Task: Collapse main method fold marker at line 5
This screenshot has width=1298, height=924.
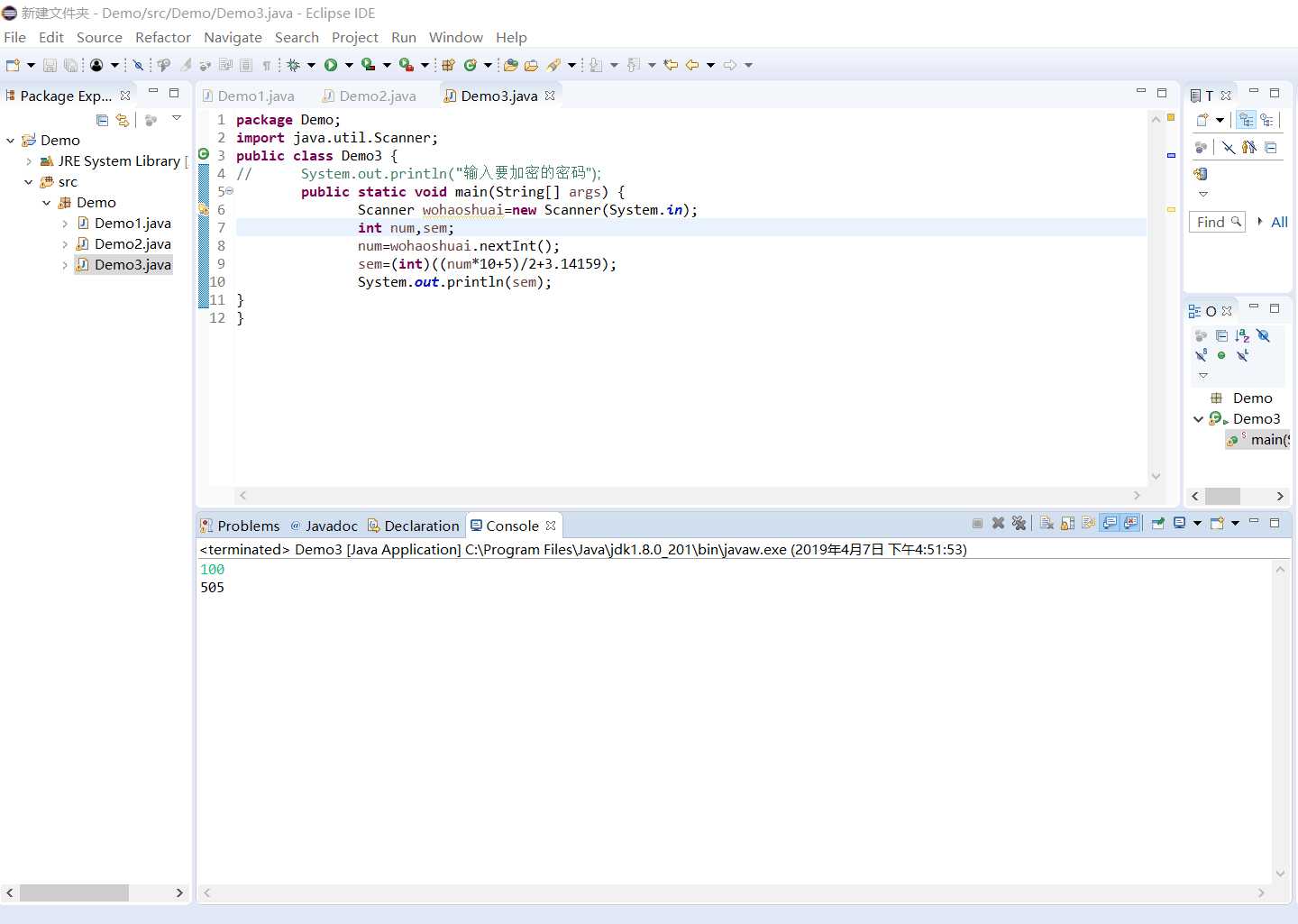Action: (229, 191)
